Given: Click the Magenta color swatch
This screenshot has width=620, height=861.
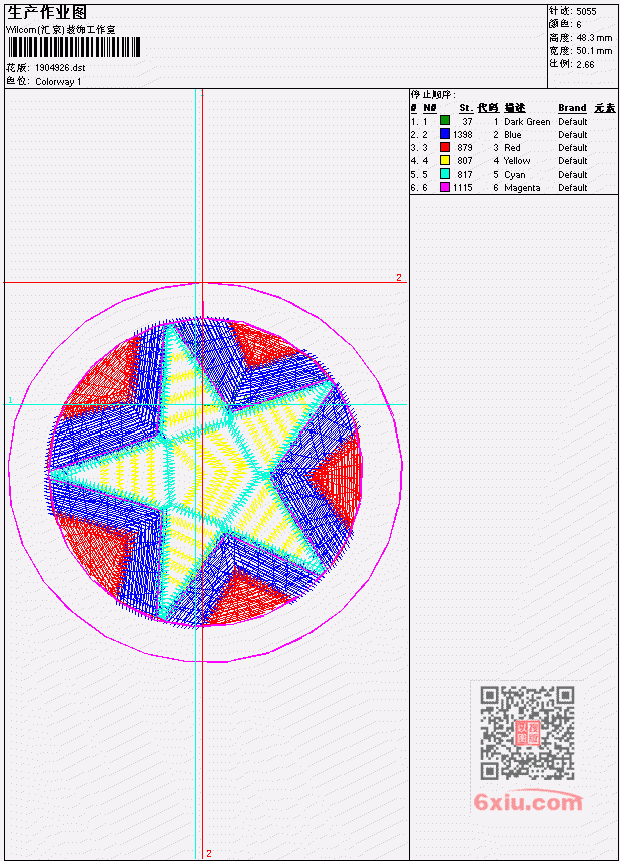Looking at the screenshot, I should (445, 187).
